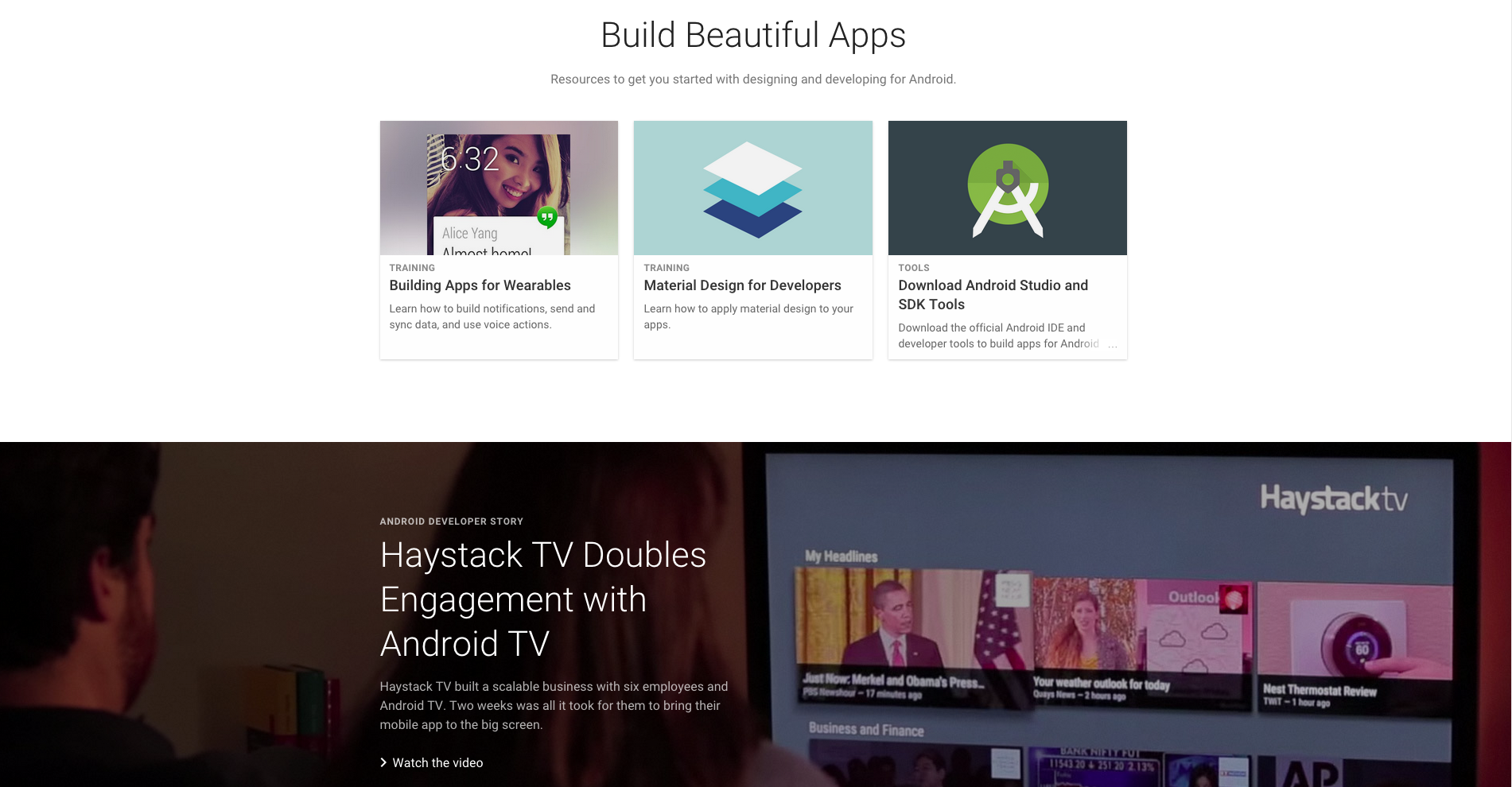Click the green Hangouts quote icon

(547, 216)
